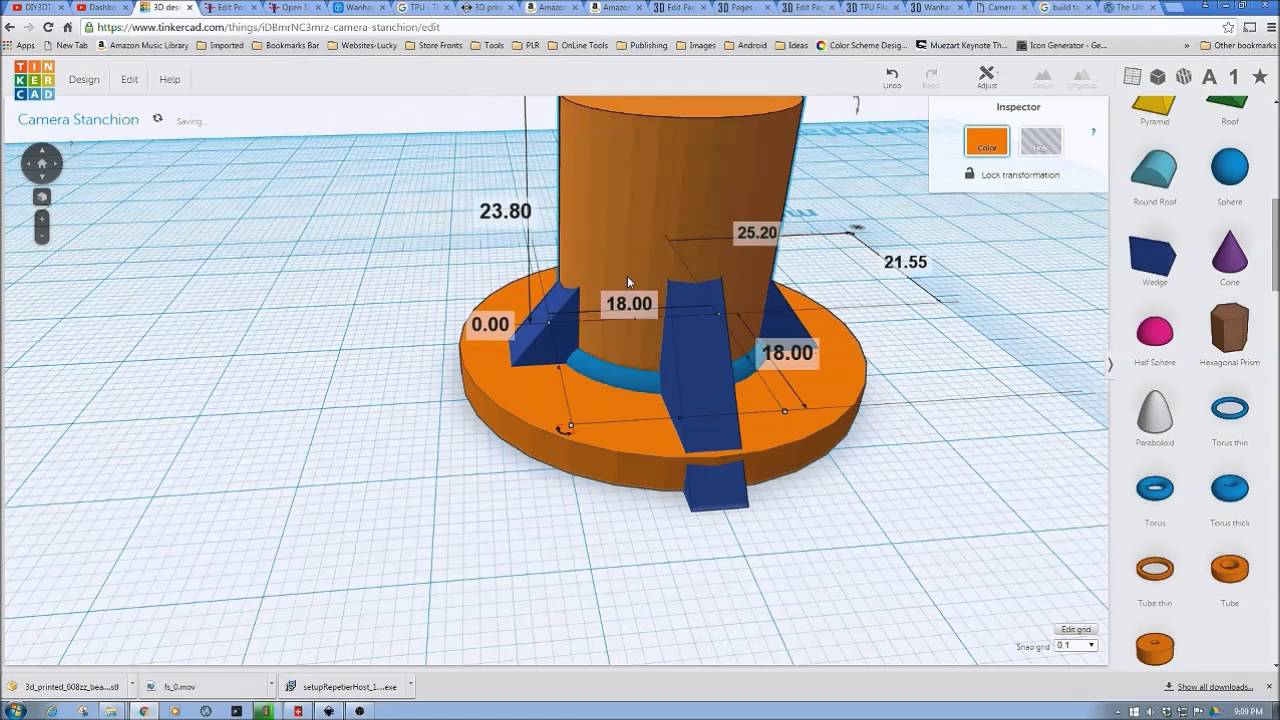The image size is (1280, 720).
Task: Open the Amazon Music Library bookmark
Action: tap(143, 45)
